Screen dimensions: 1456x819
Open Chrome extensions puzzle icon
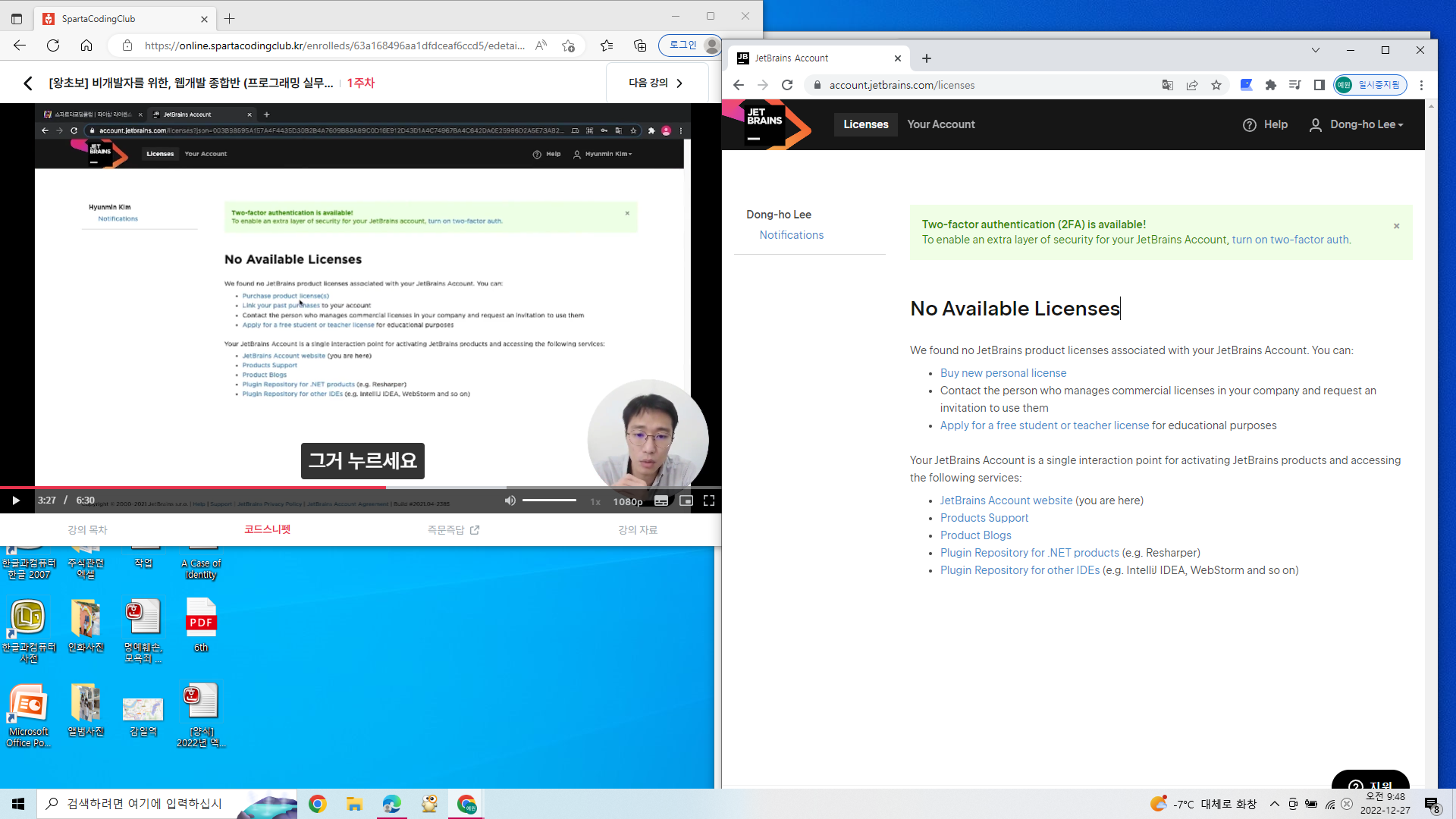[x=1271, y=85]
